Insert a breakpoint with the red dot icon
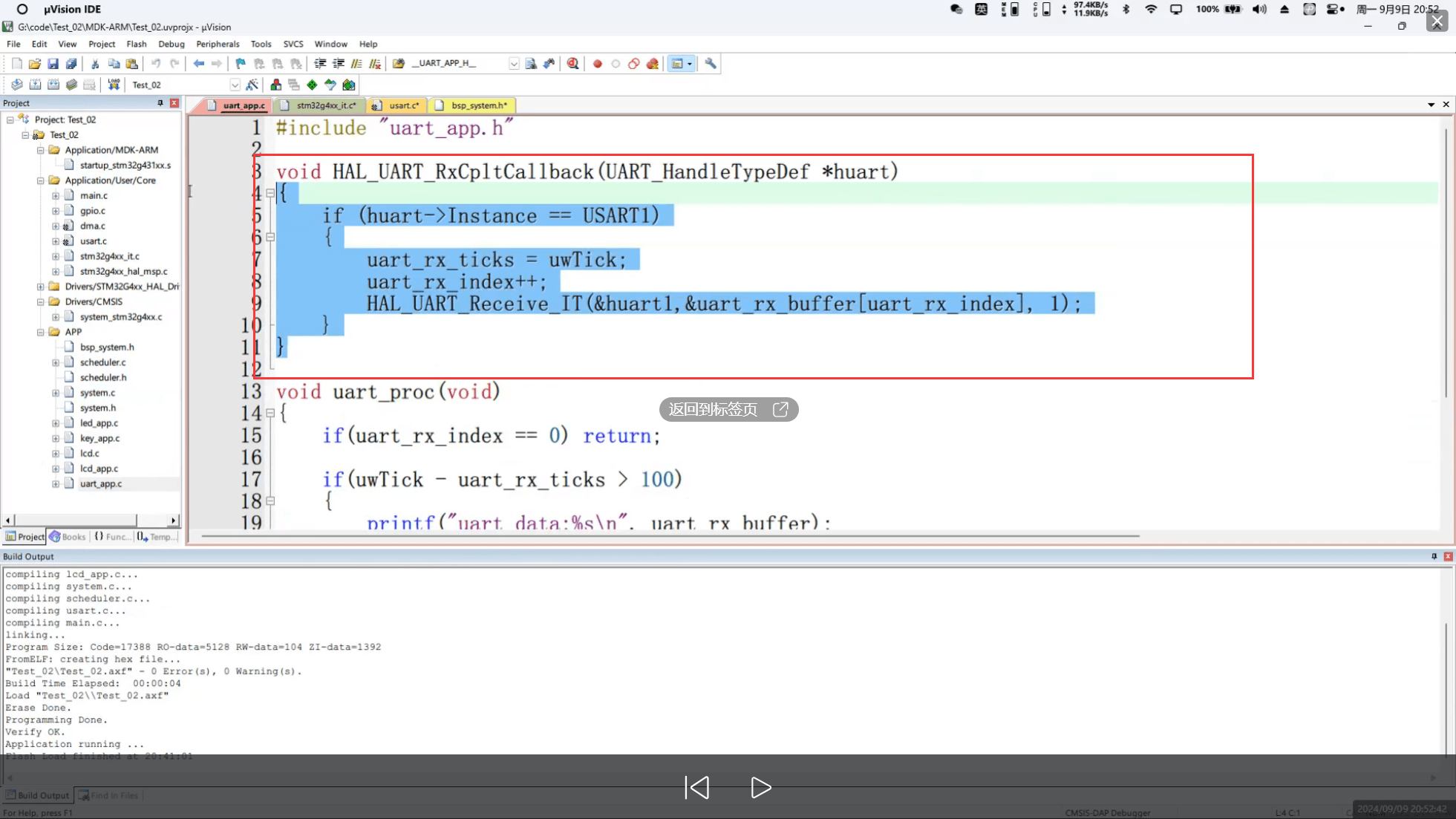 (597, 64)
